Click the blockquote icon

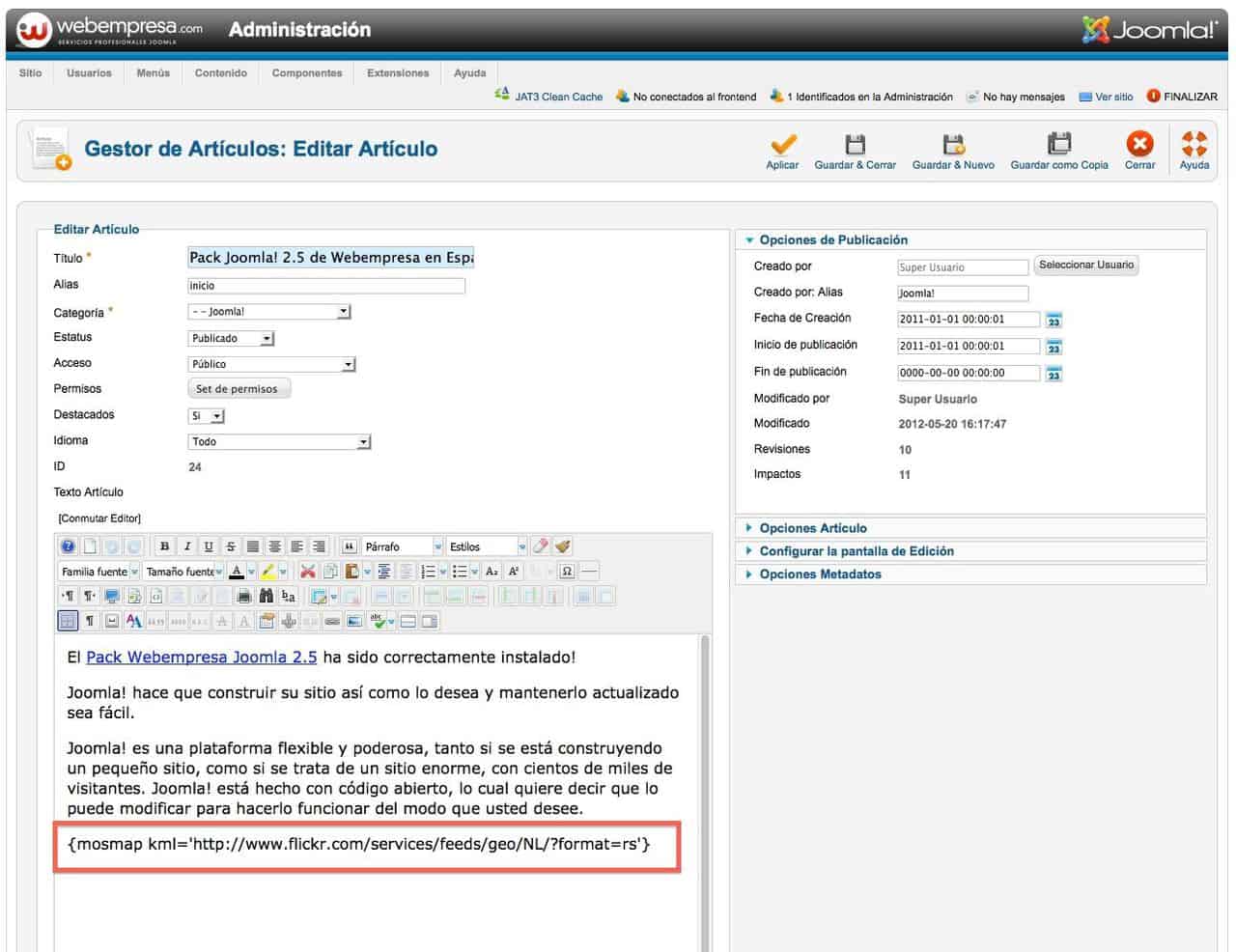click(x=350, y=546)
